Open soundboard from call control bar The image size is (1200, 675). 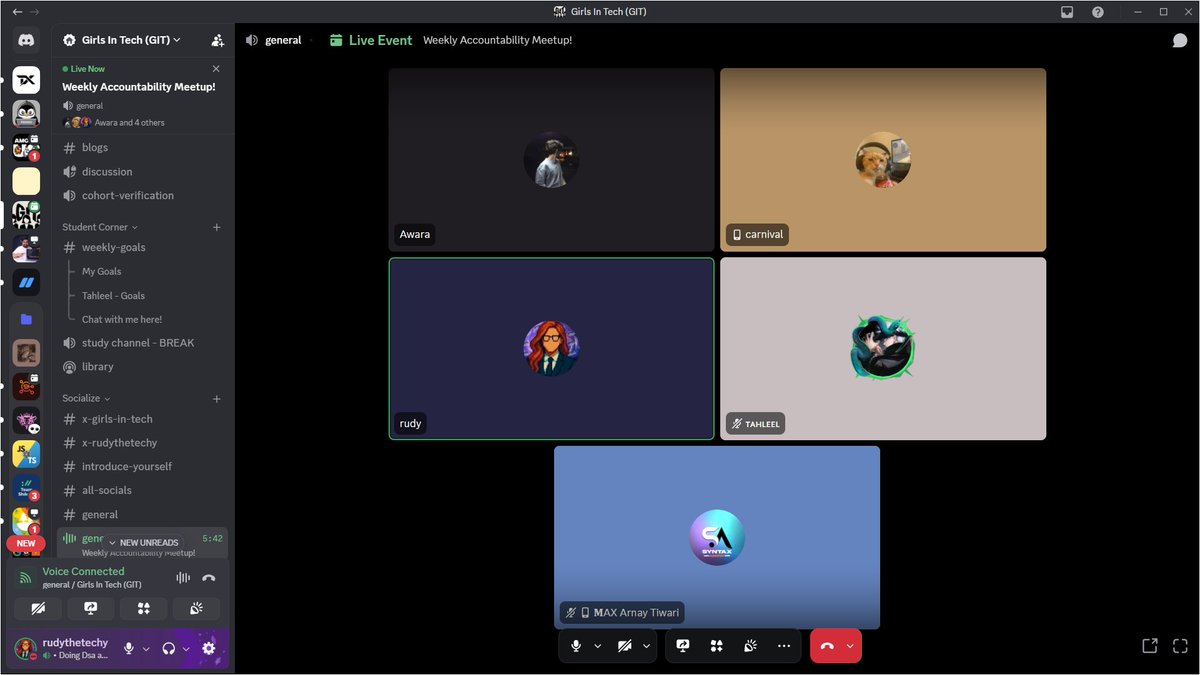(750, 646)
